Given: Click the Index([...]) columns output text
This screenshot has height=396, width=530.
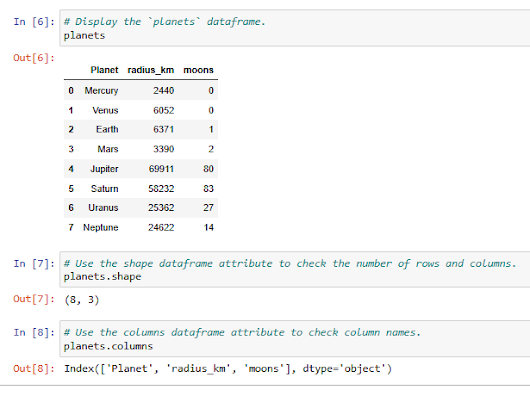Looking at the screenshot, I should (x=228, y=368).
